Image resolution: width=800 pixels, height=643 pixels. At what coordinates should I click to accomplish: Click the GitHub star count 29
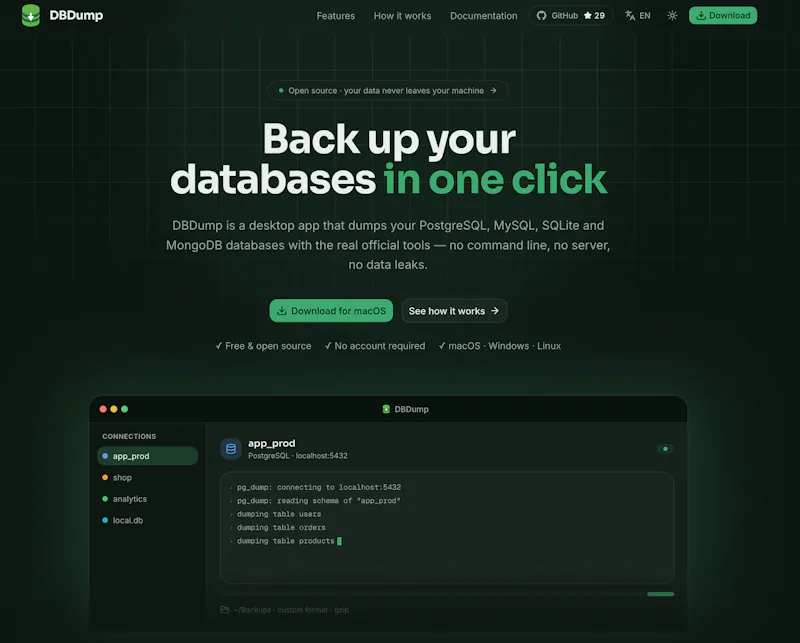tap(594, 15)
